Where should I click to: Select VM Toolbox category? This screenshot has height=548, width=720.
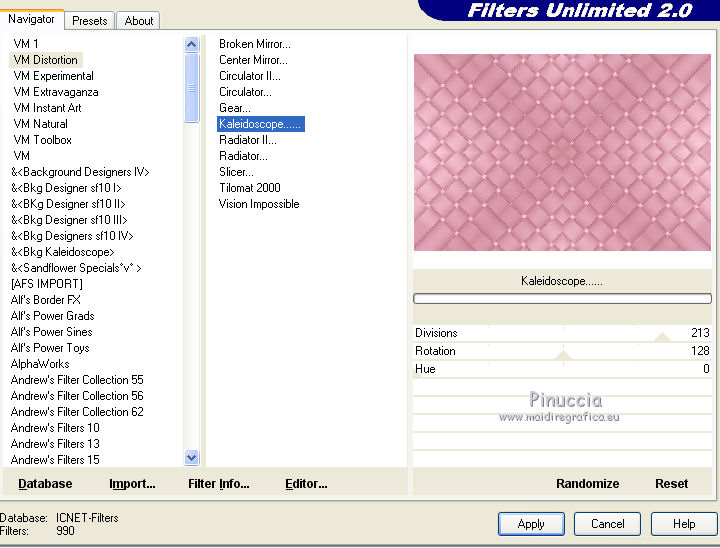coord(42,140)
